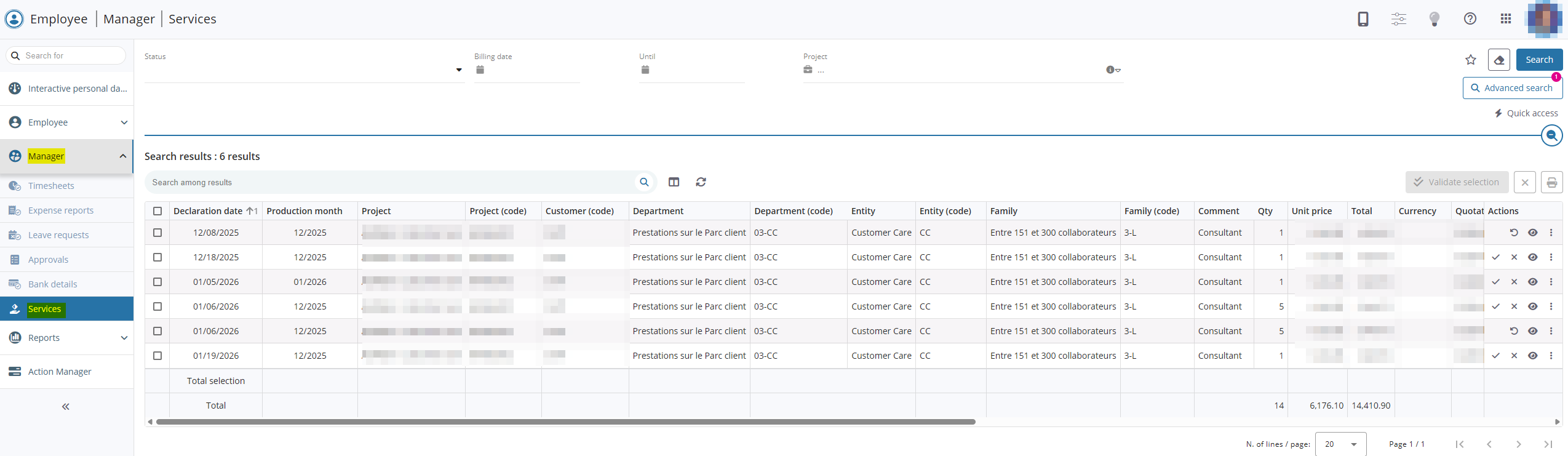Screen dimensions: 1568x456
Task: Tick the checkbox for 01/19/2026 row
Action: click(157, 356)
